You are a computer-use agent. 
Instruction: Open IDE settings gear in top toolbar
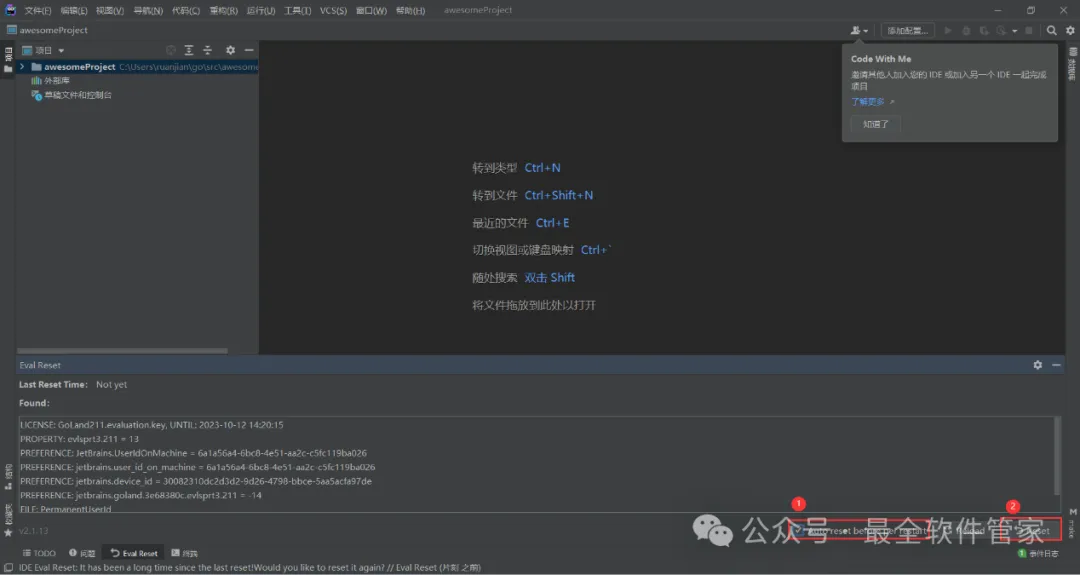tap(1070, 30)
